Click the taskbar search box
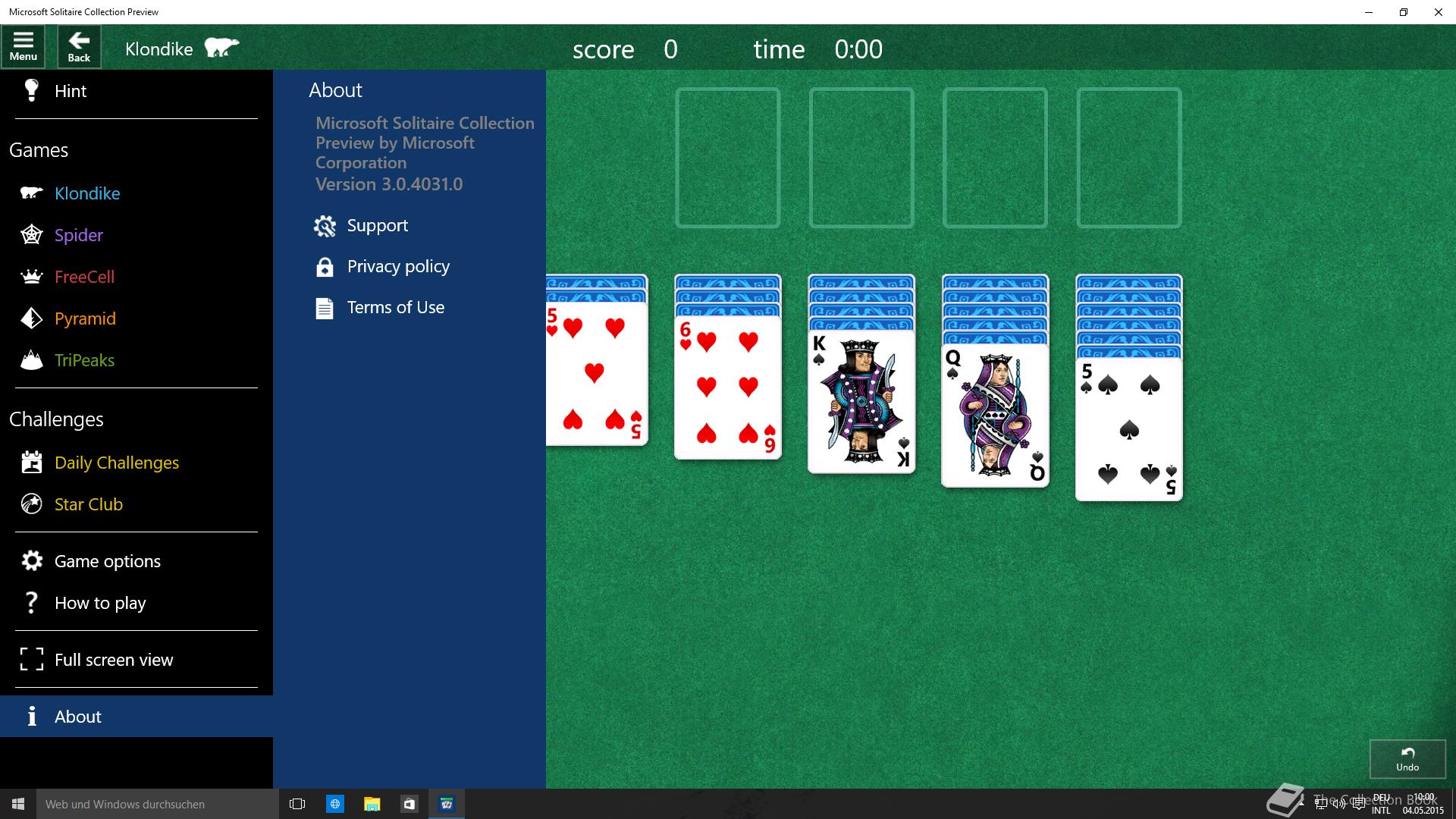This screenshot has width=1456, height=819. tap(157, 804)
